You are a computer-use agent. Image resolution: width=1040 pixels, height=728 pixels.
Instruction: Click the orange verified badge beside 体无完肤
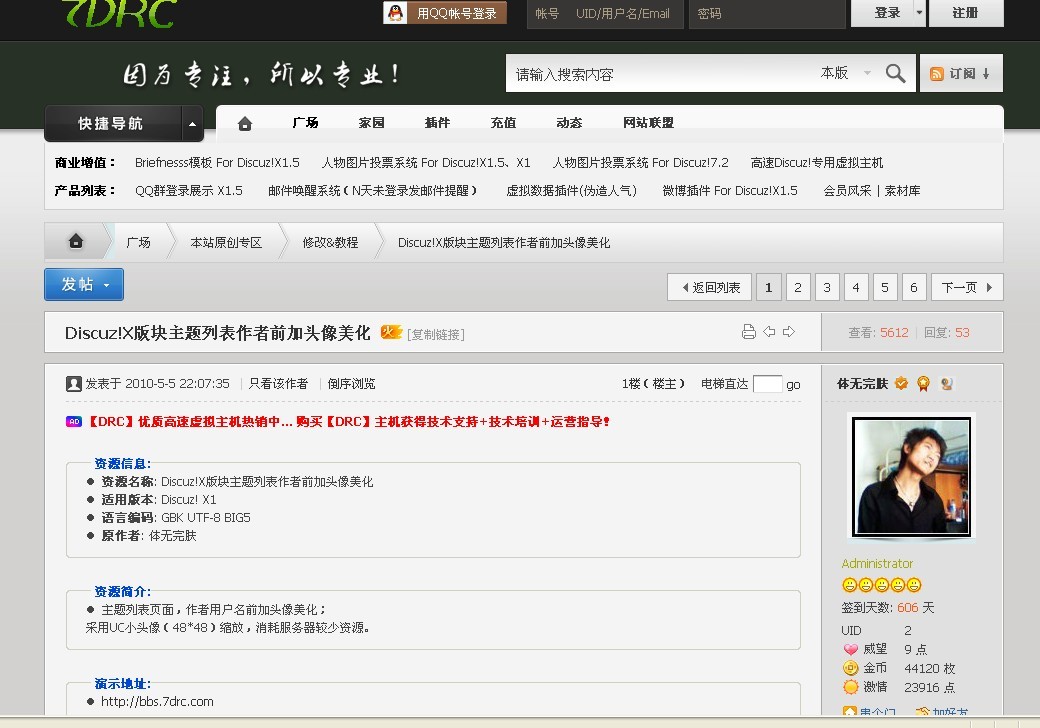(x=901, y=383)
